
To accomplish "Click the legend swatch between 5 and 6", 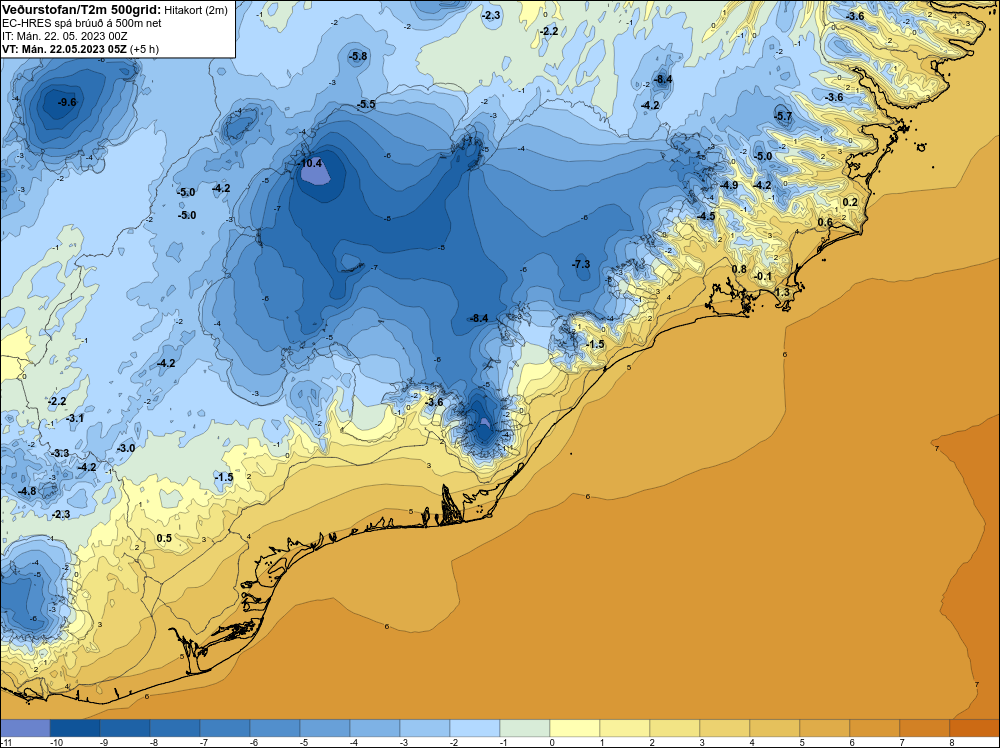I will 825,728.
